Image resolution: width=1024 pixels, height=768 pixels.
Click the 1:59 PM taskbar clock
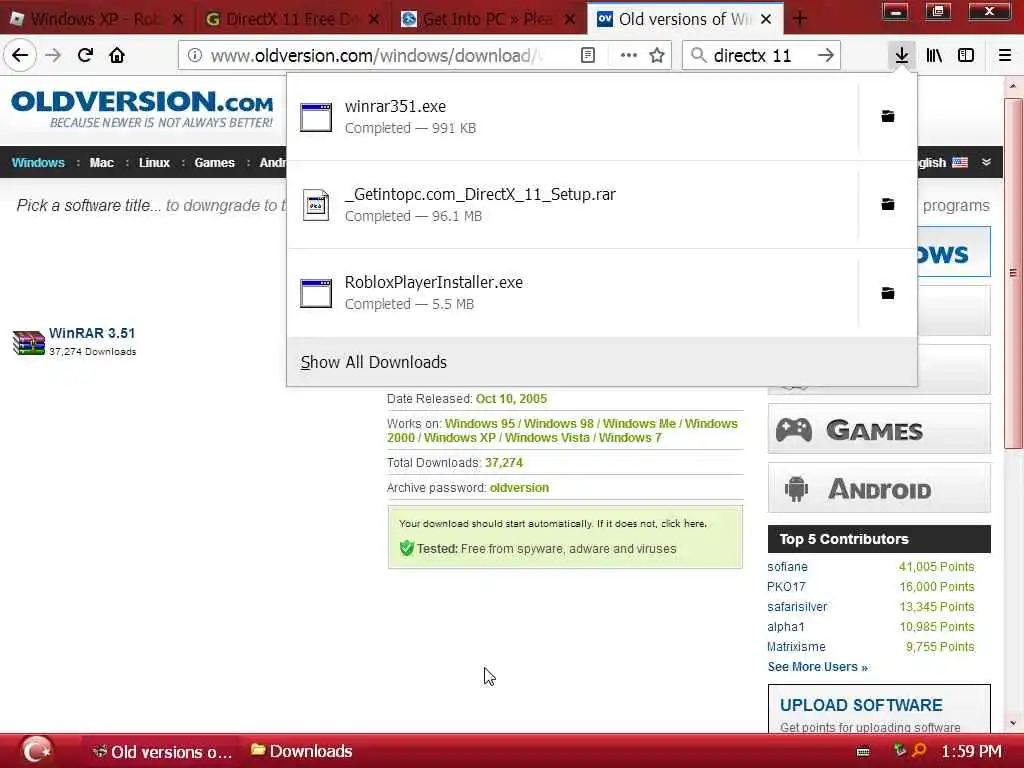tap(971, 752)
